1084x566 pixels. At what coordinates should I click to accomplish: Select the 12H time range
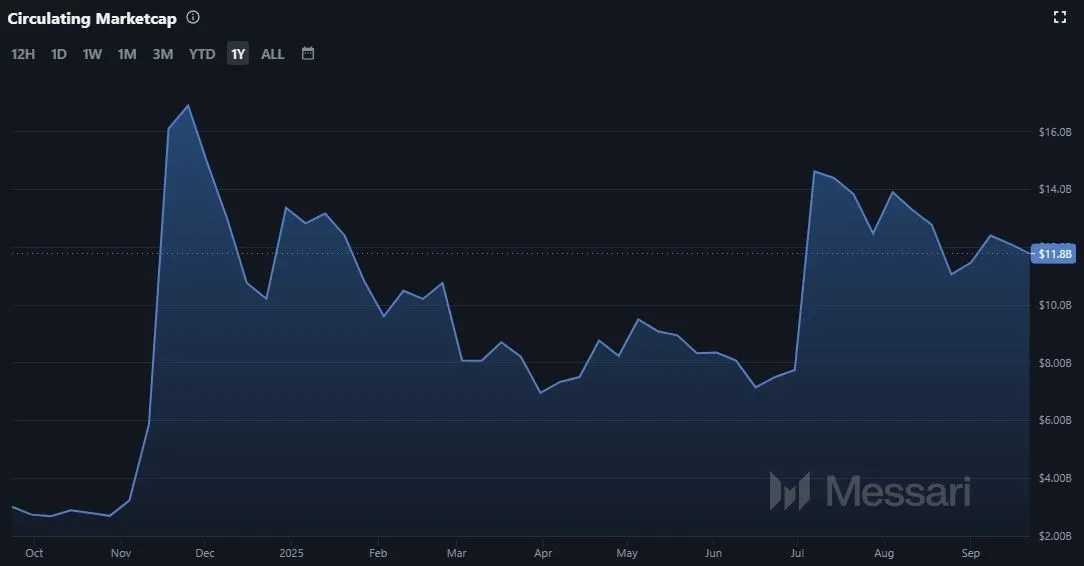(23, 54)
